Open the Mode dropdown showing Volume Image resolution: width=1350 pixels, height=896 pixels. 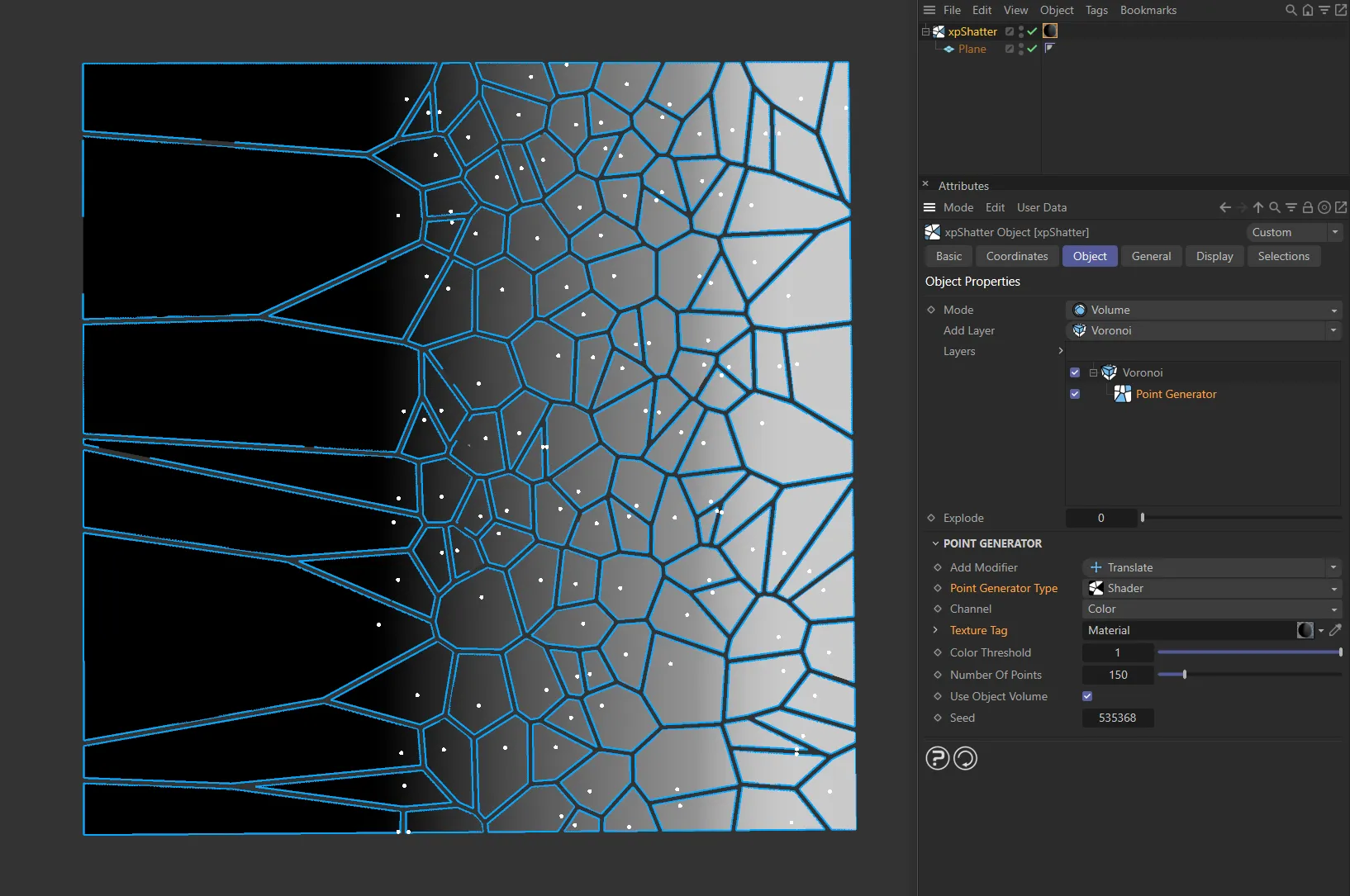pyautogui.click(x=1203, y=309)
